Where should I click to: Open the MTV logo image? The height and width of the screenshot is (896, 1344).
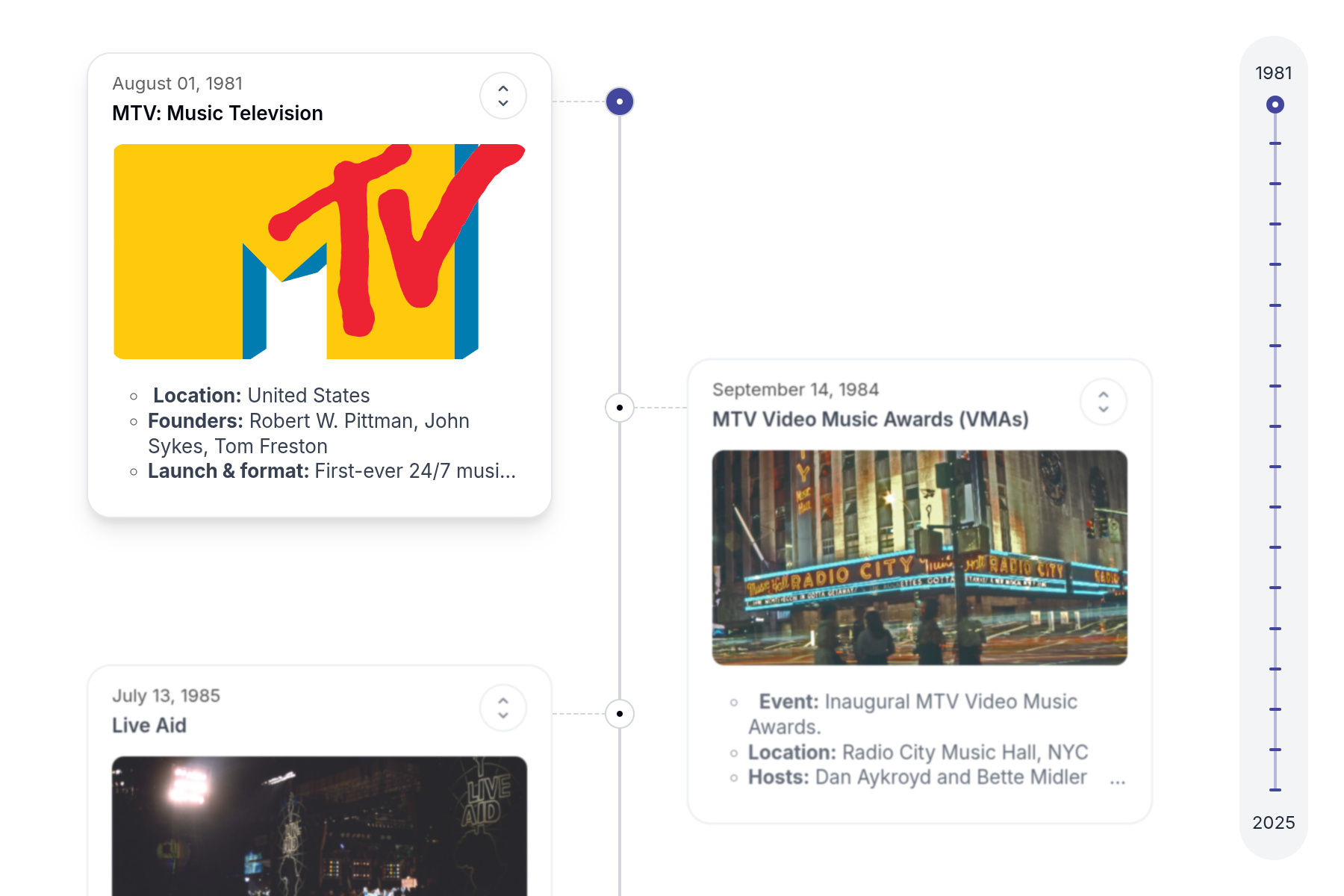coord(320,252)
